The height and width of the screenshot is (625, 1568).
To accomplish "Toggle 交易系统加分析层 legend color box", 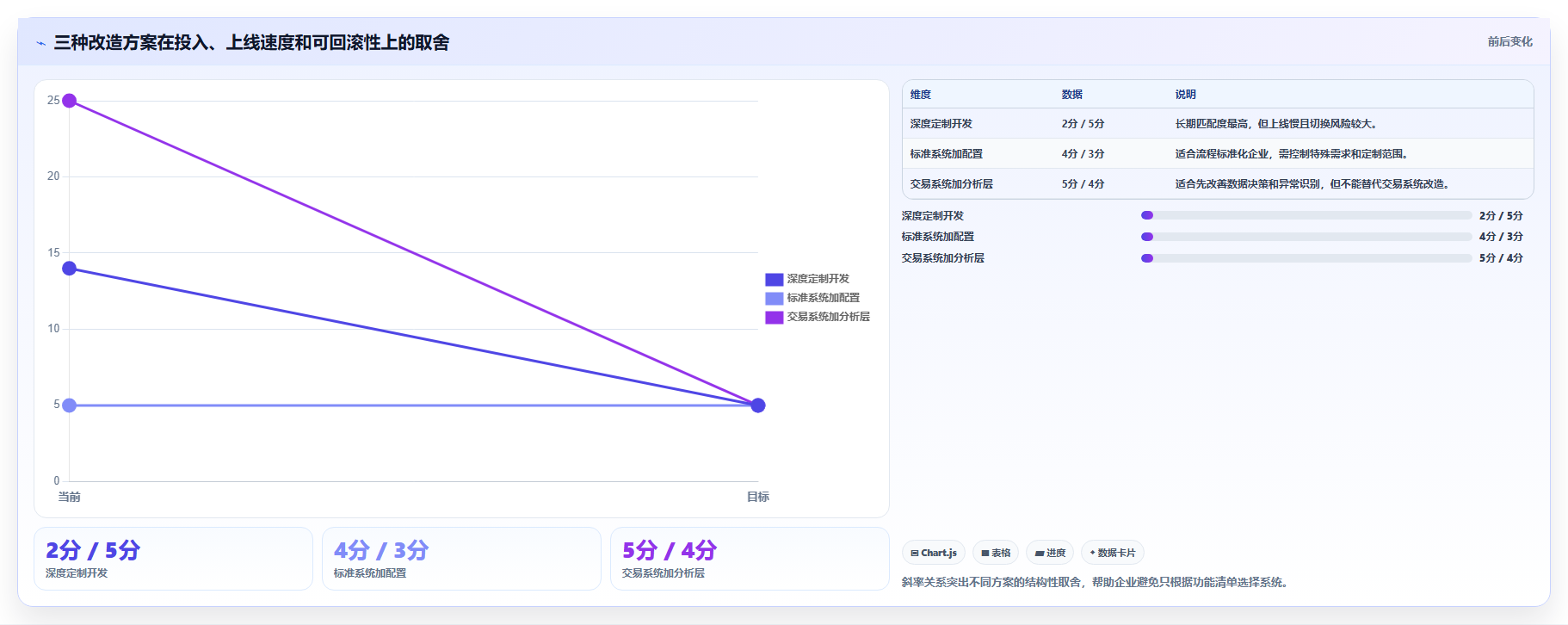I will (774, 317).
